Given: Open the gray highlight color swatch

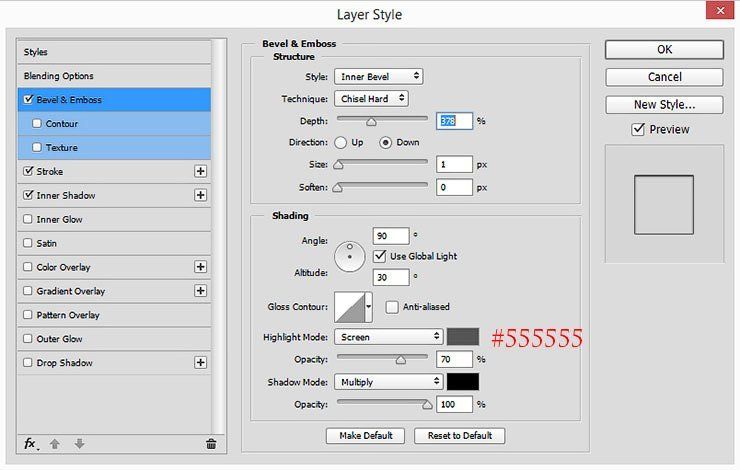Looking at the screenshot, I should tap(463, 337).
